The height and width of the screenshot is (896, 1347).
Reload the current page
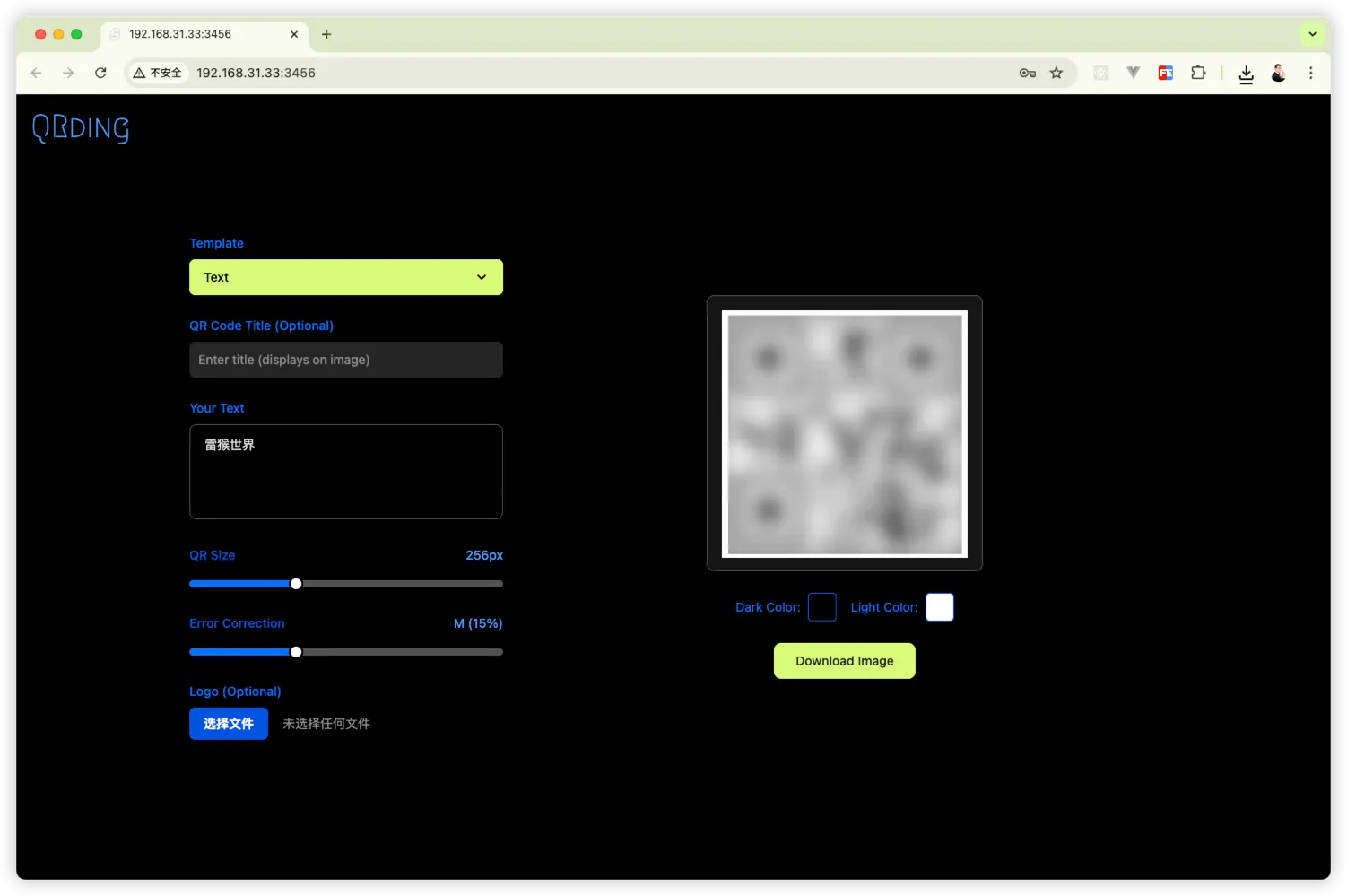coord(100,73)
